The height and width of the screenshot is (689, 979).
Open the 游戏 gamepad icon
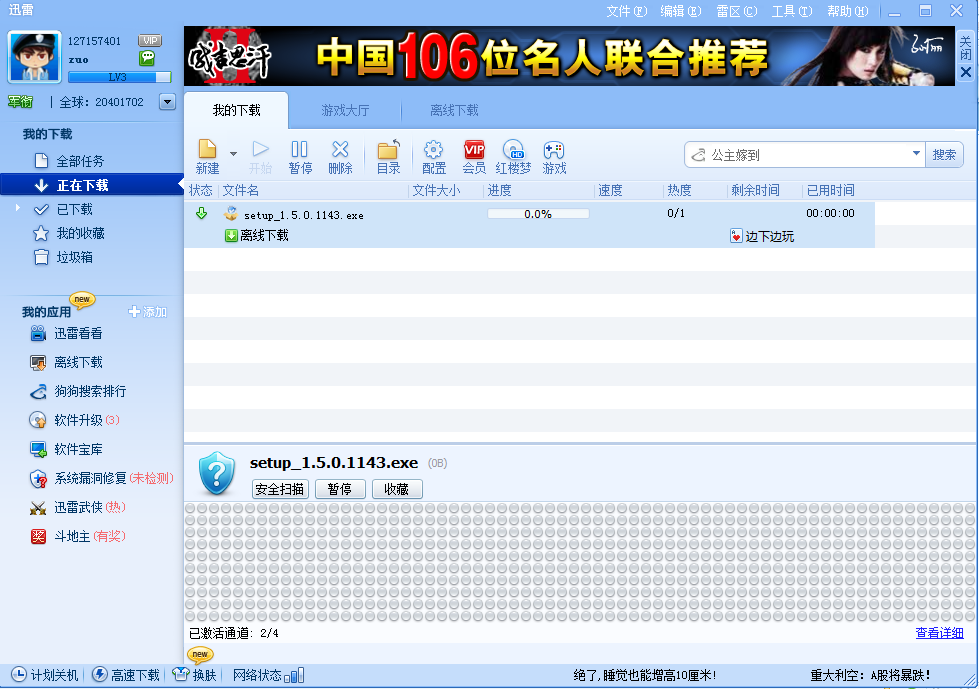(x=554, y=157)
